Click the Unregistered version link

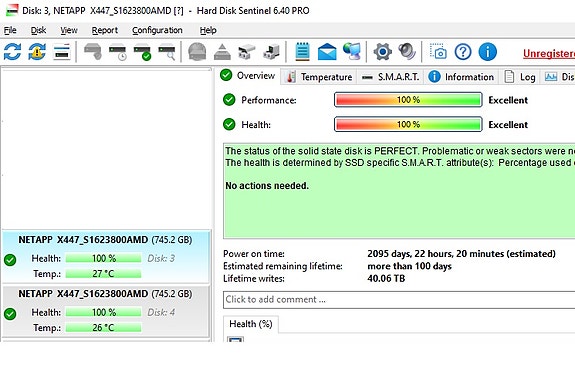[549, 54]
